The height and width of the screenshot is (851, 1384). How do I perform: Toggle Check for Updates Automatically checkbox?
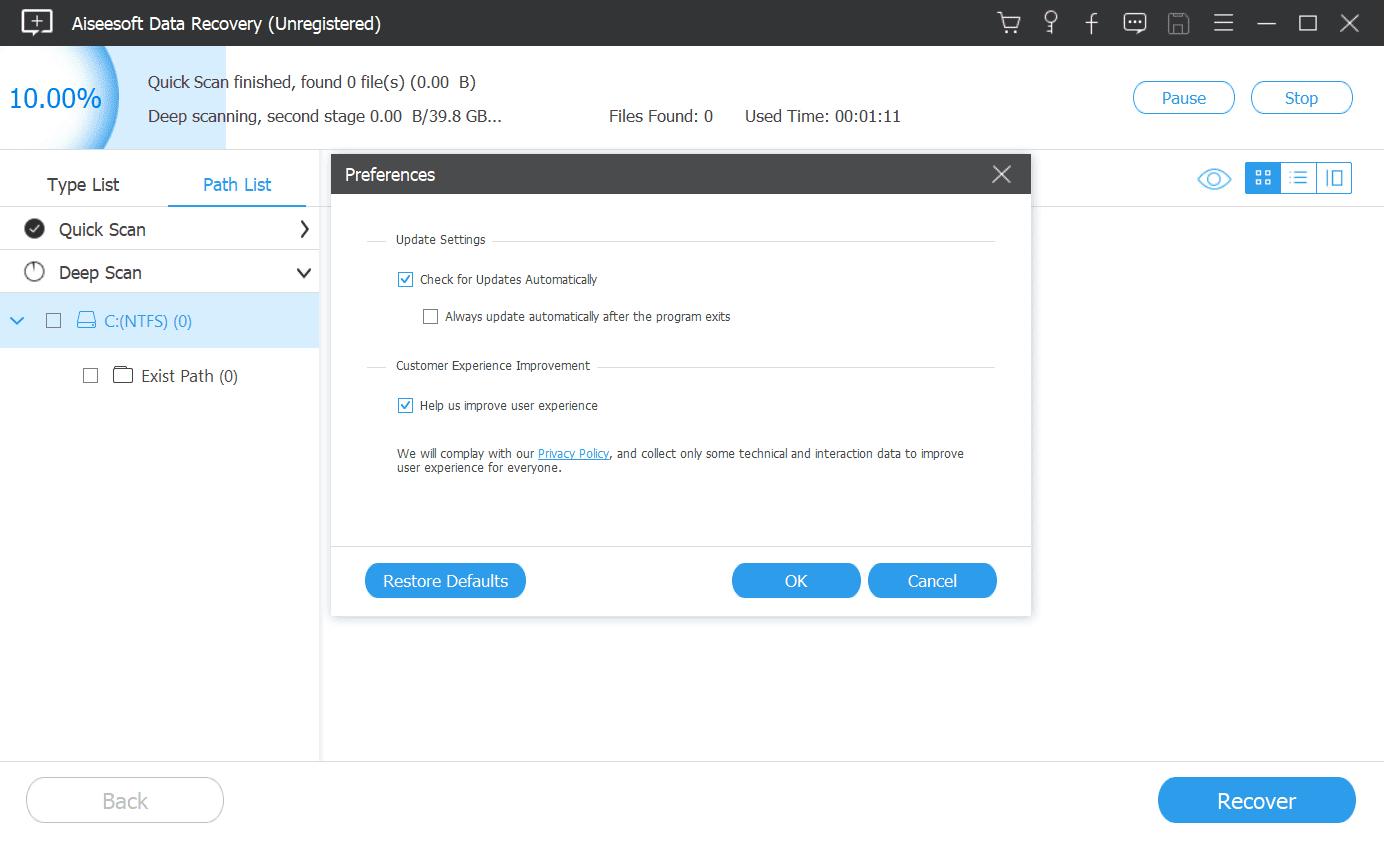coord(405,280)
